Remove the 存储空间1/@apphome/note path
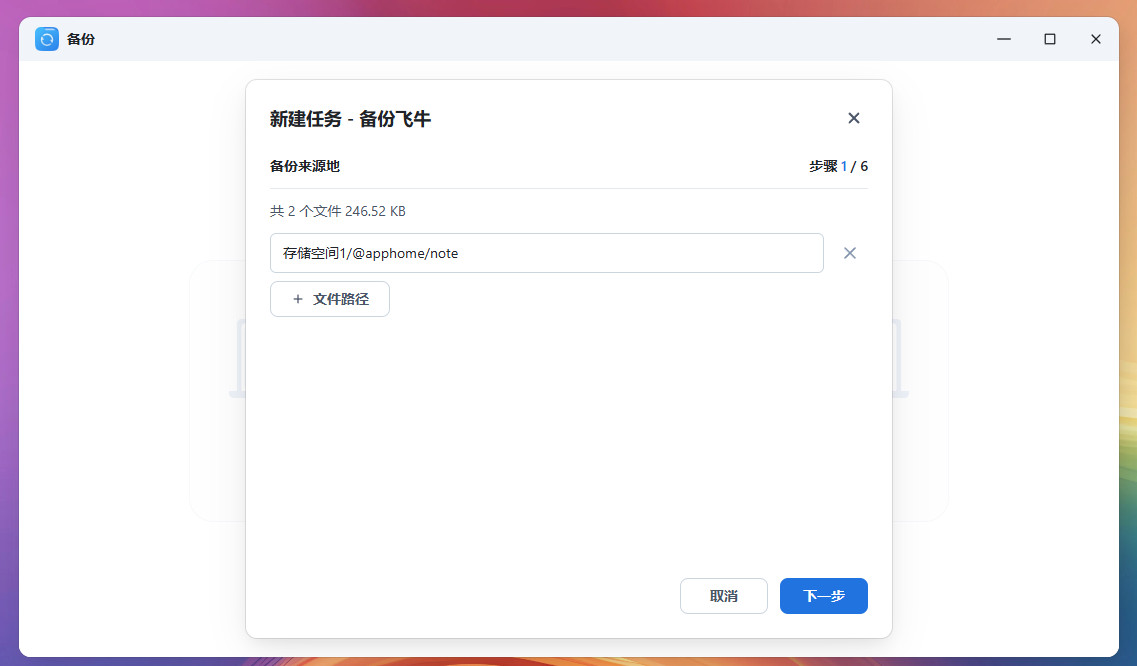Viewport: 1137px width, 666px height. pos(849,253)
